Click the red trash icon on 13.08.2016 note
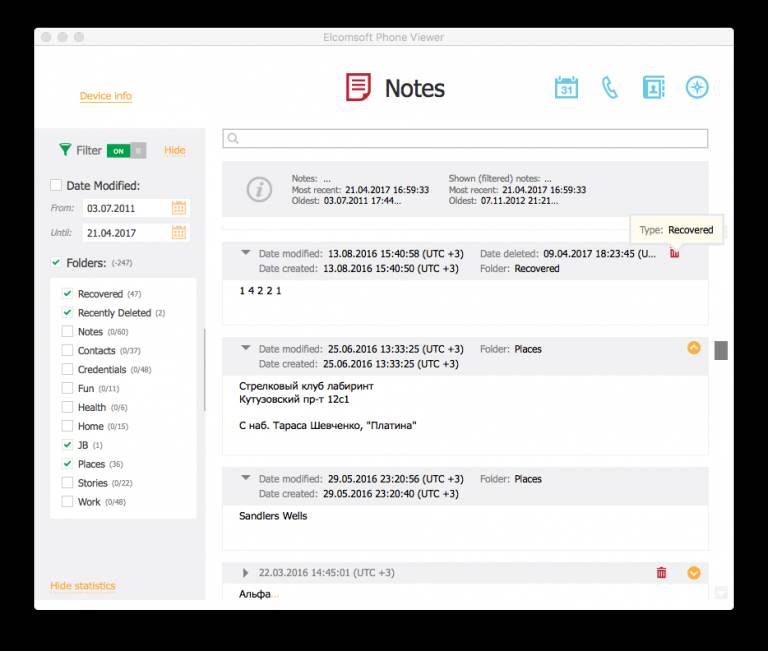This screenshot has width=768, height=651. (x=674, y=253)
